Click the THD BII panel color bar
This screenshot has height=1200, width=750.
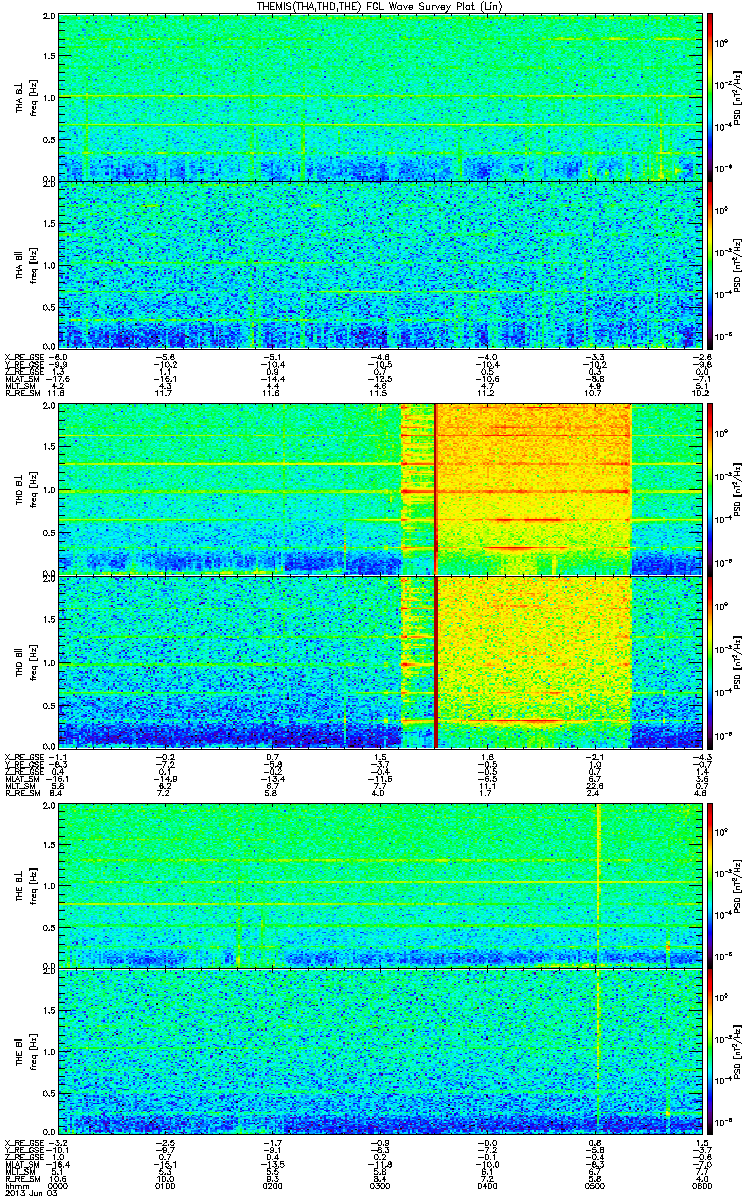click(x=710, y=660)
